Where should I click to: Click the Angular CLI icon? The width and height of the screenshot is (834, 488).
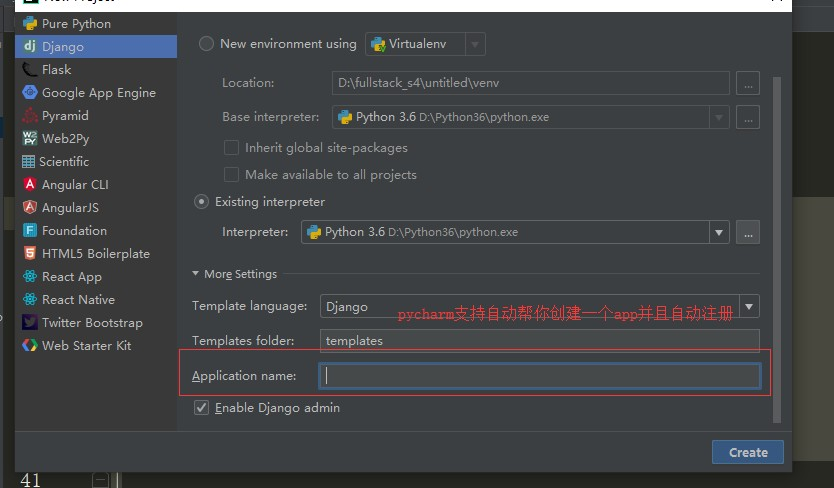click(x=30, y=184)
